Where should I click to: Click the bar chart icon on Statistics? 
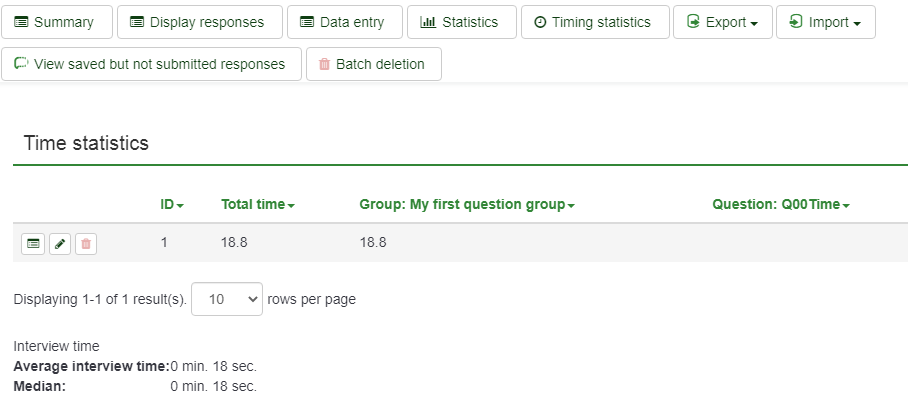428,22
